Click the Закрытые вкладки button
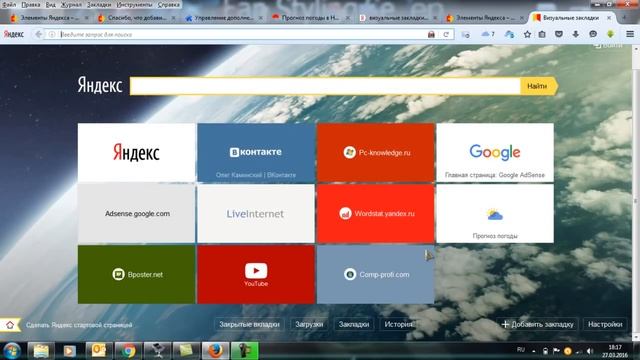The height and width of the screenshot is (360, 640). 249,324
